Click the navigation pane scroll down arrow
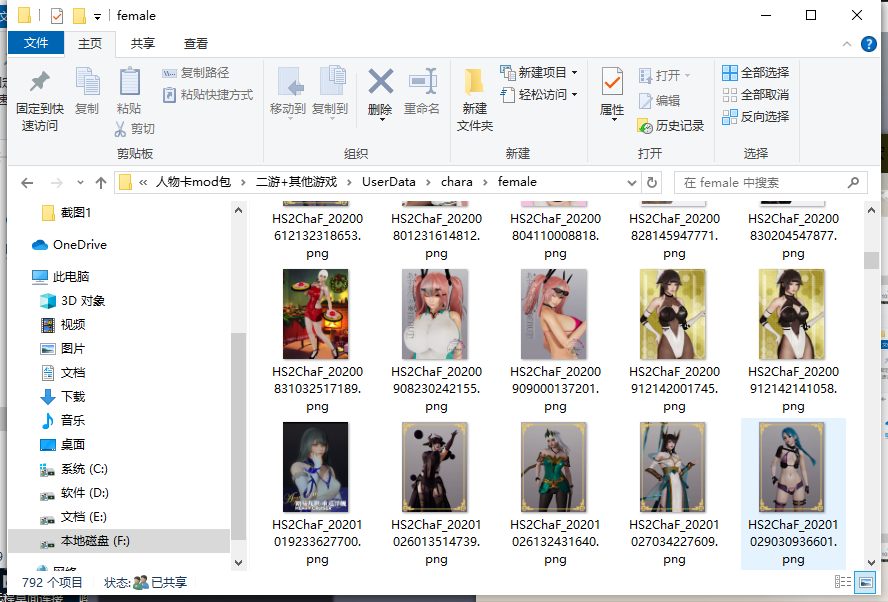The height and width of the screenshot is (602, 888). [238, 562]
